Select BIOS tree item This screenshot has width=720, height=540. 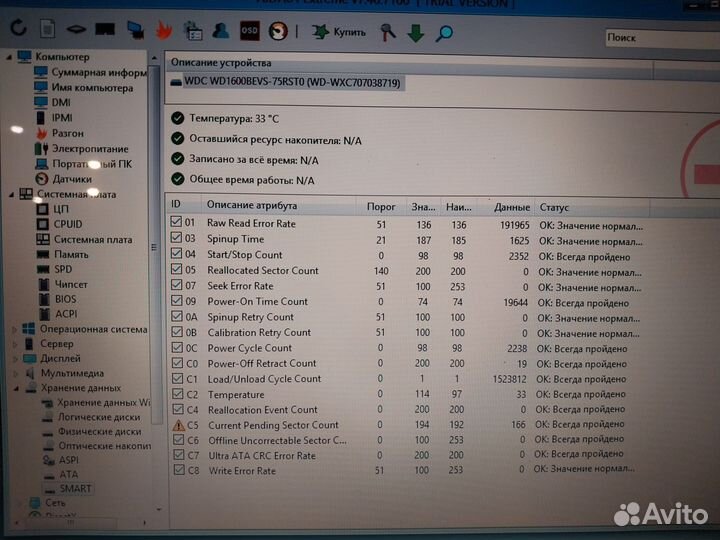(58, 299)
